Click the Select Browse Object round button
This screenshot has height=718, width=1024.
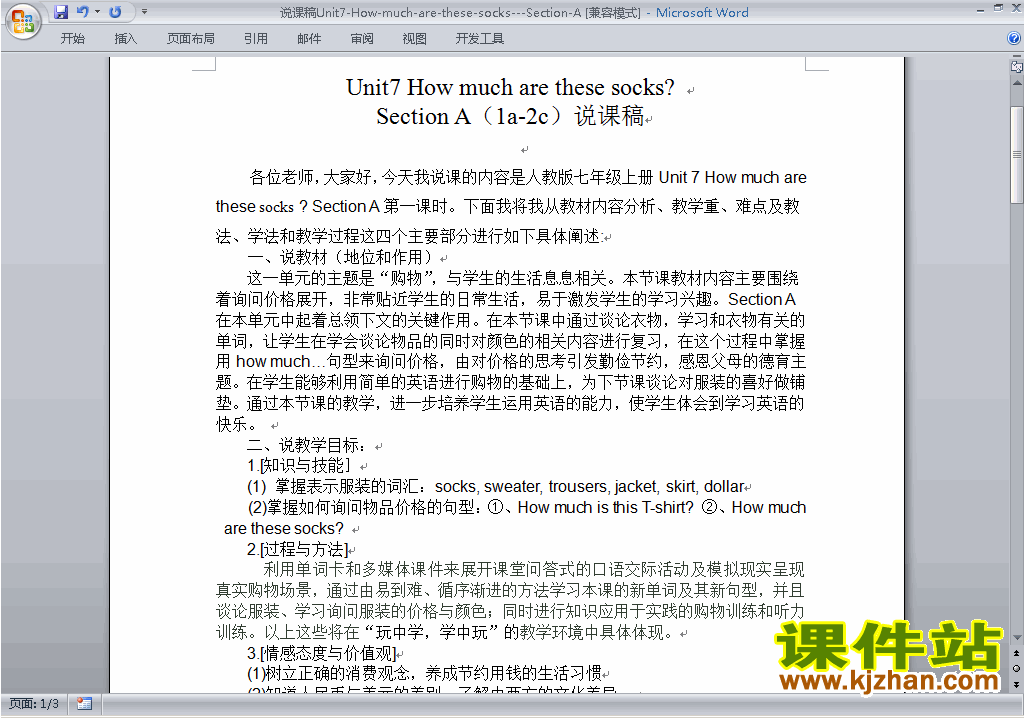click(x=1016, y=668)
